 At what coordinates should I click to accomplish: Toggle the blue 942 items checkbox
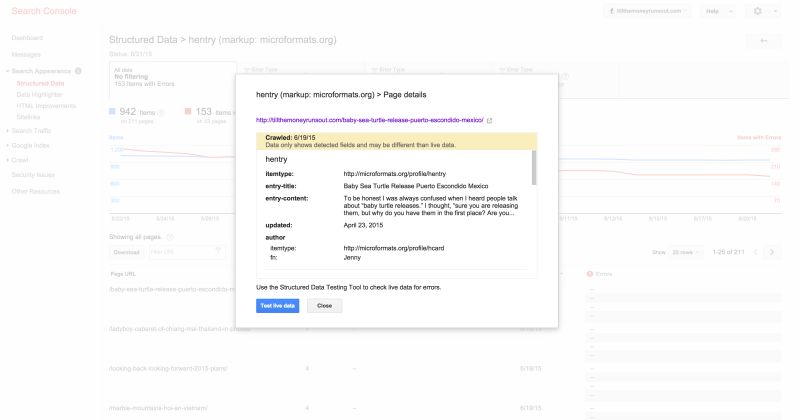tap(112, 111)
